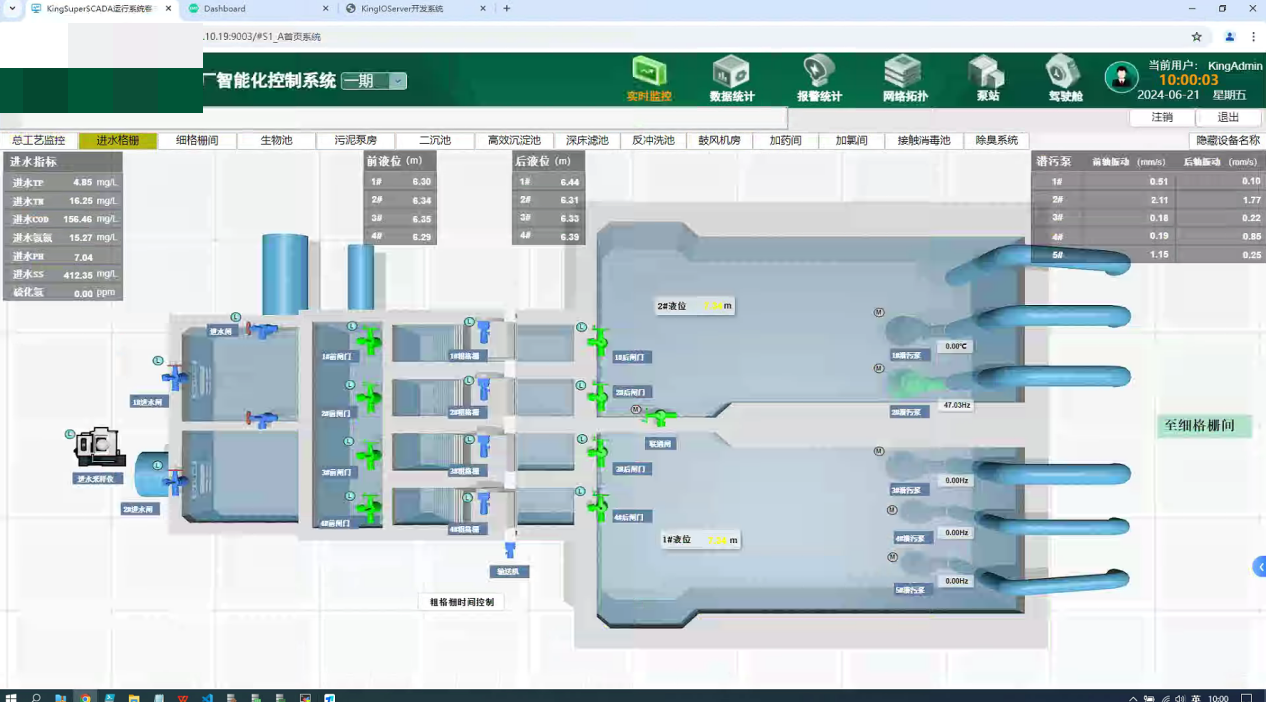Click L mode indicator above 进水闸
The width and height of the screenshot is (1266, 702).
point(236,317)
